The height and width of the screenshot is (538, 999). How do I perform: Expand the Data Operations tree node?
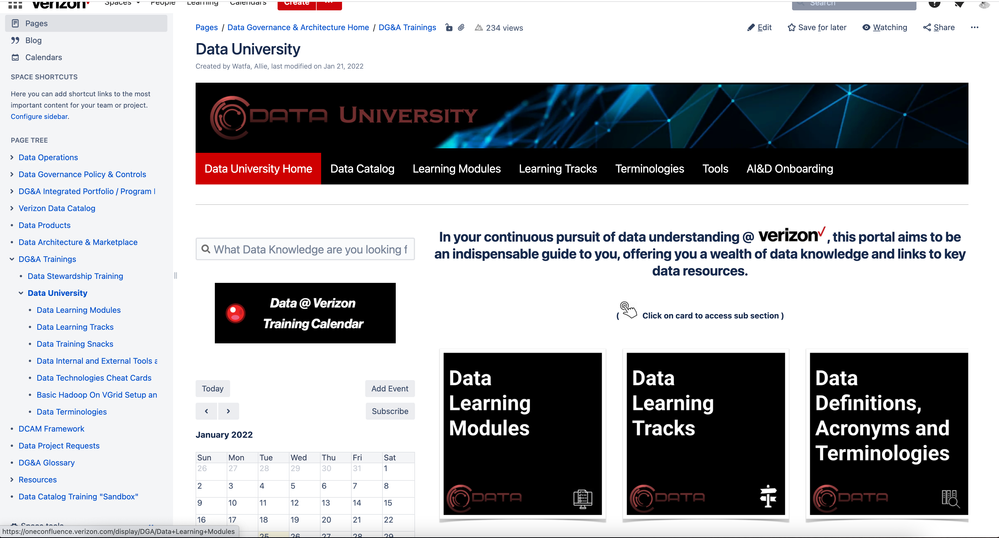[12, 157]
